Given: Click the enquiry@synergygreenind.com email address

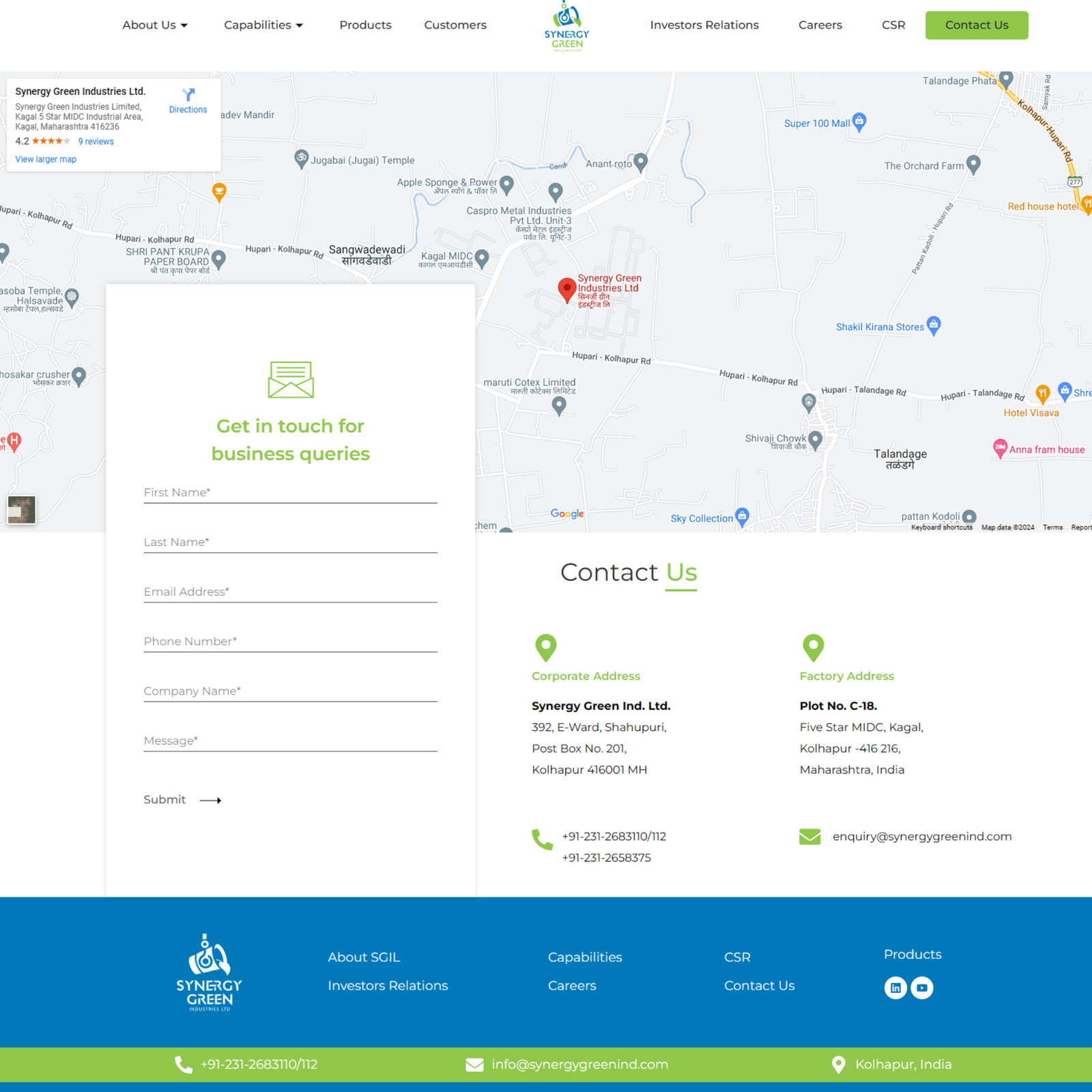Looking at the screenshot, I should point(922,837).
